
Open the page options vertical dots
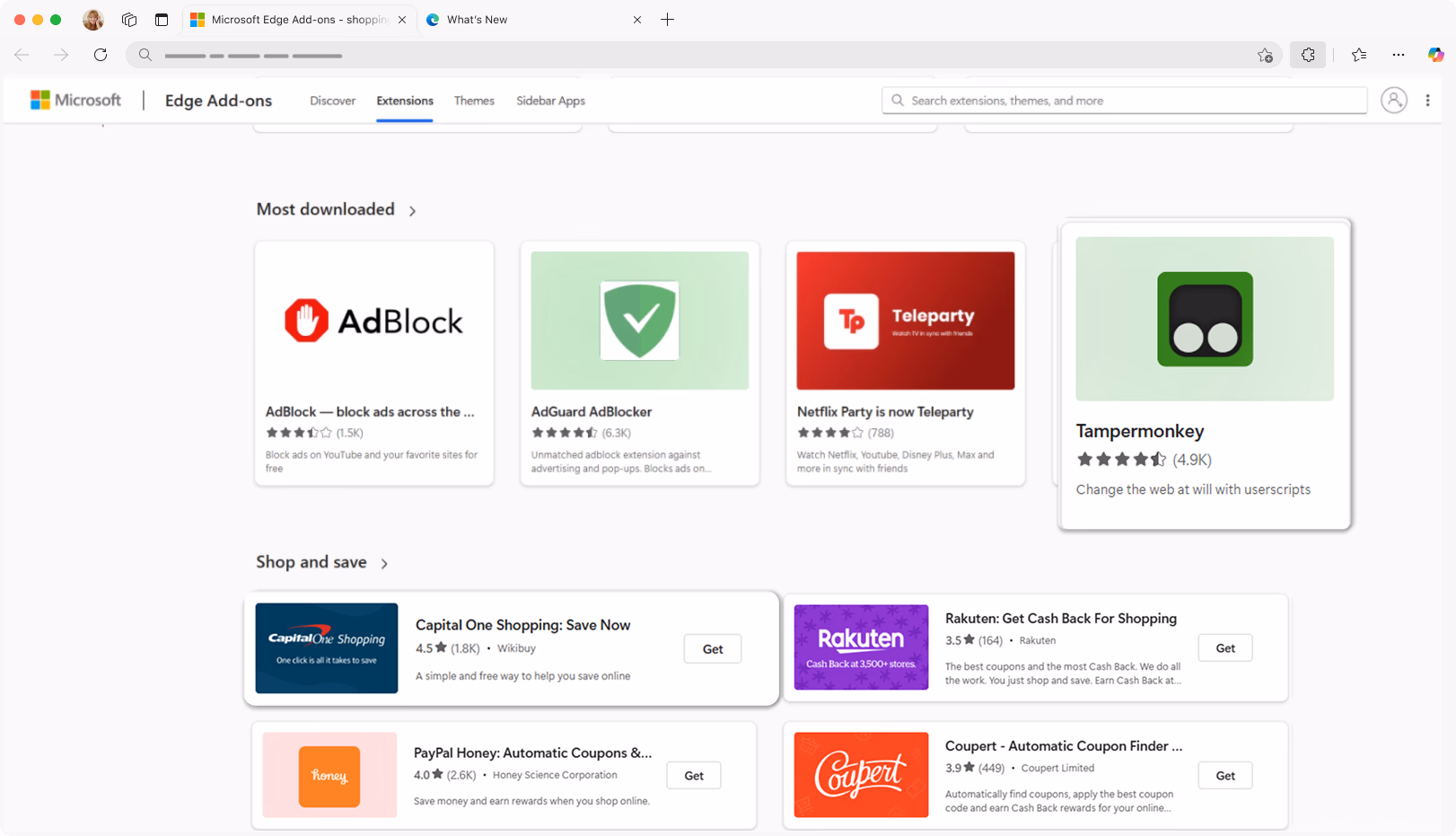pyautogui.click(x=1427, y=101)
